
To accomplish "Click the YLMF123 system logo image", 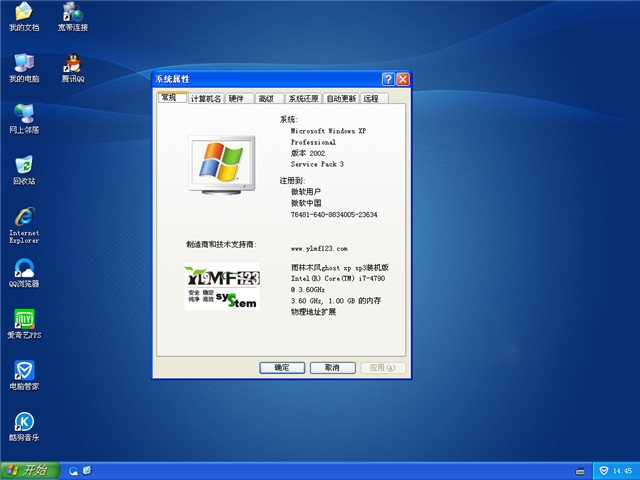I will (x=222, y=286).
